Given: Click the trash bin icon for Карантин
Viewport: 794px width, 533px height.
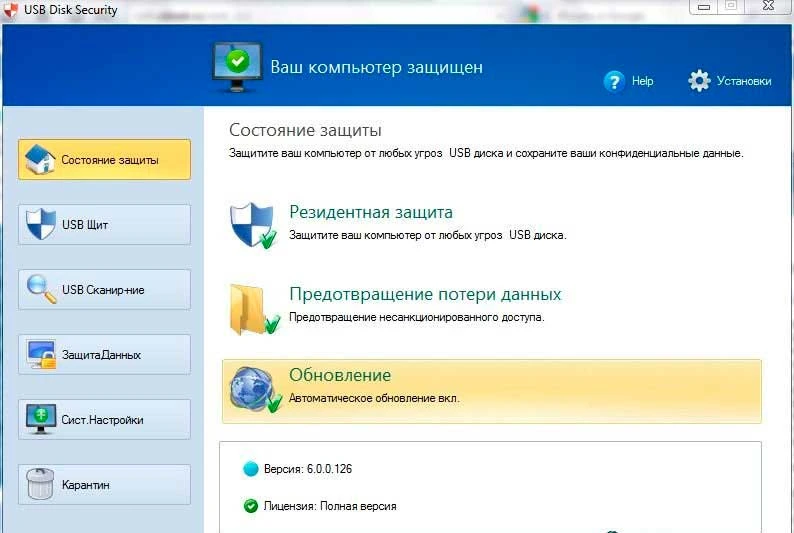Looking at the screenshot, I should click(40, 484).
